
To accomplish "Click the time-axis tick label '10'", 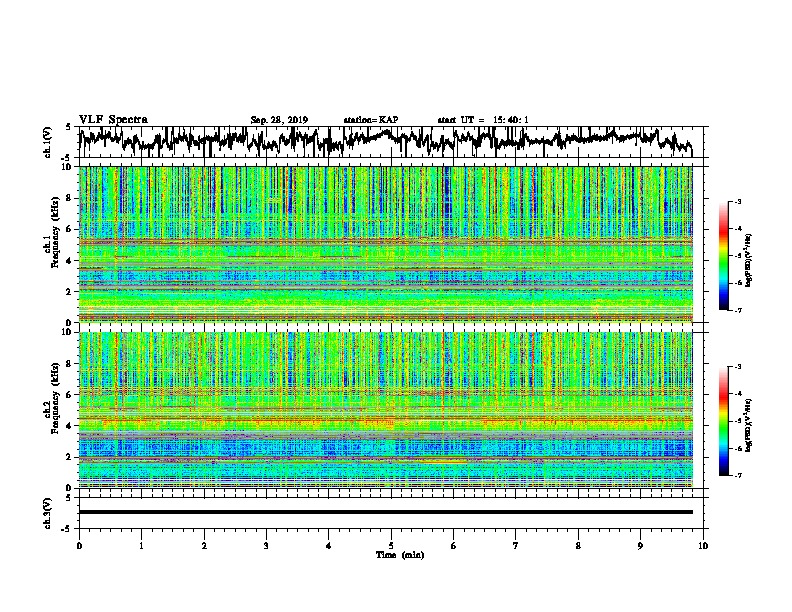I will click(703, 546).
